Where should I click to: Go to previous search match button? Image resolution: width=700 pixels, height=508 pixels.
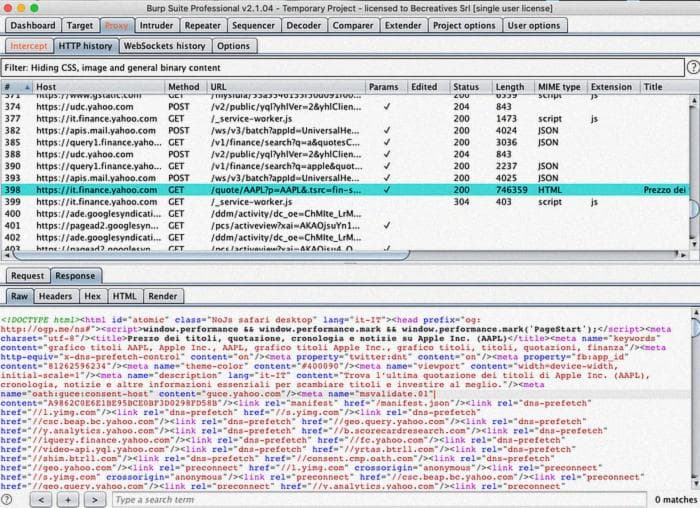[41, 500]
